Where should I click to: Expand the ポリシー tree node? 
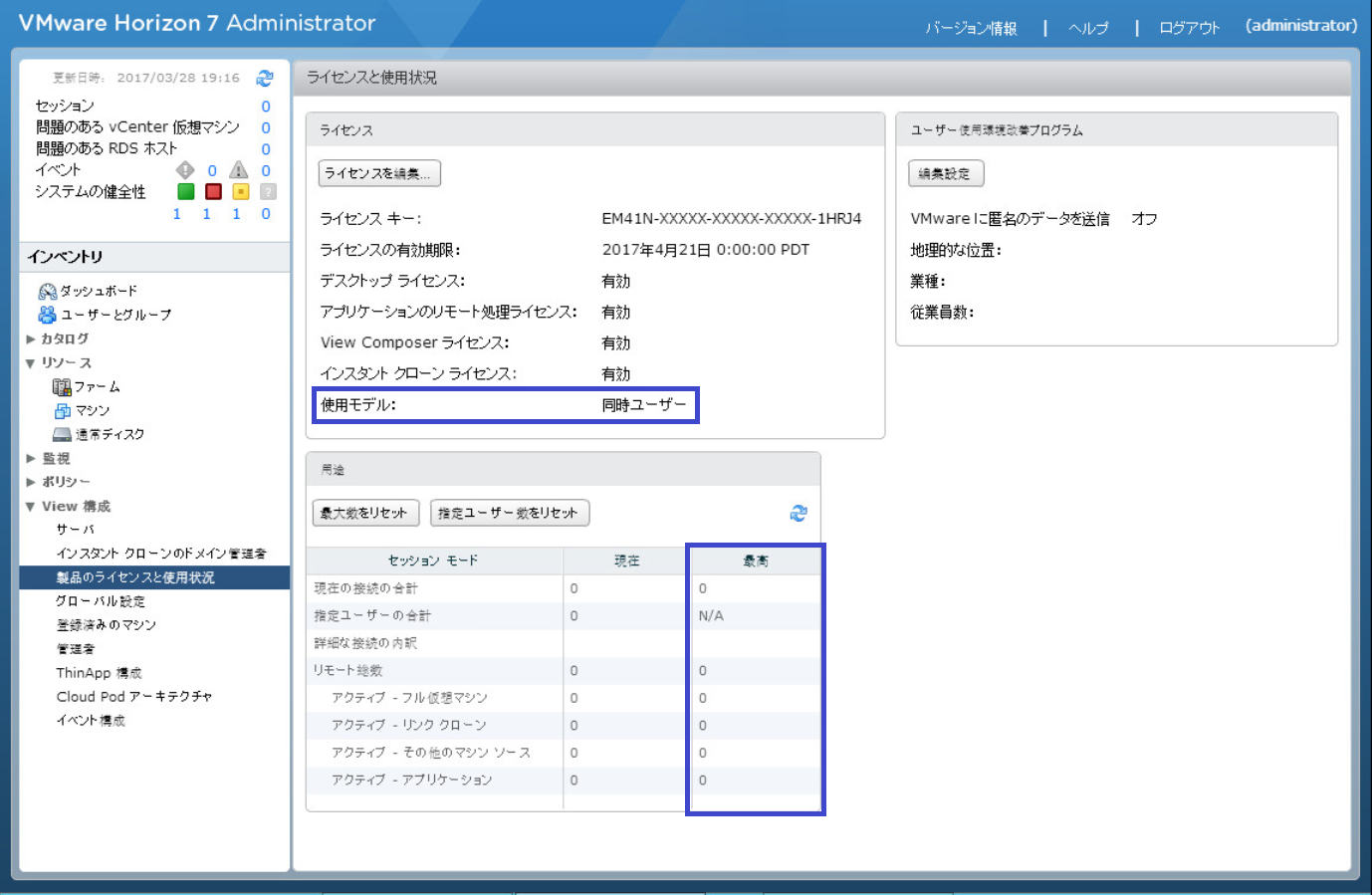[31, 482]
